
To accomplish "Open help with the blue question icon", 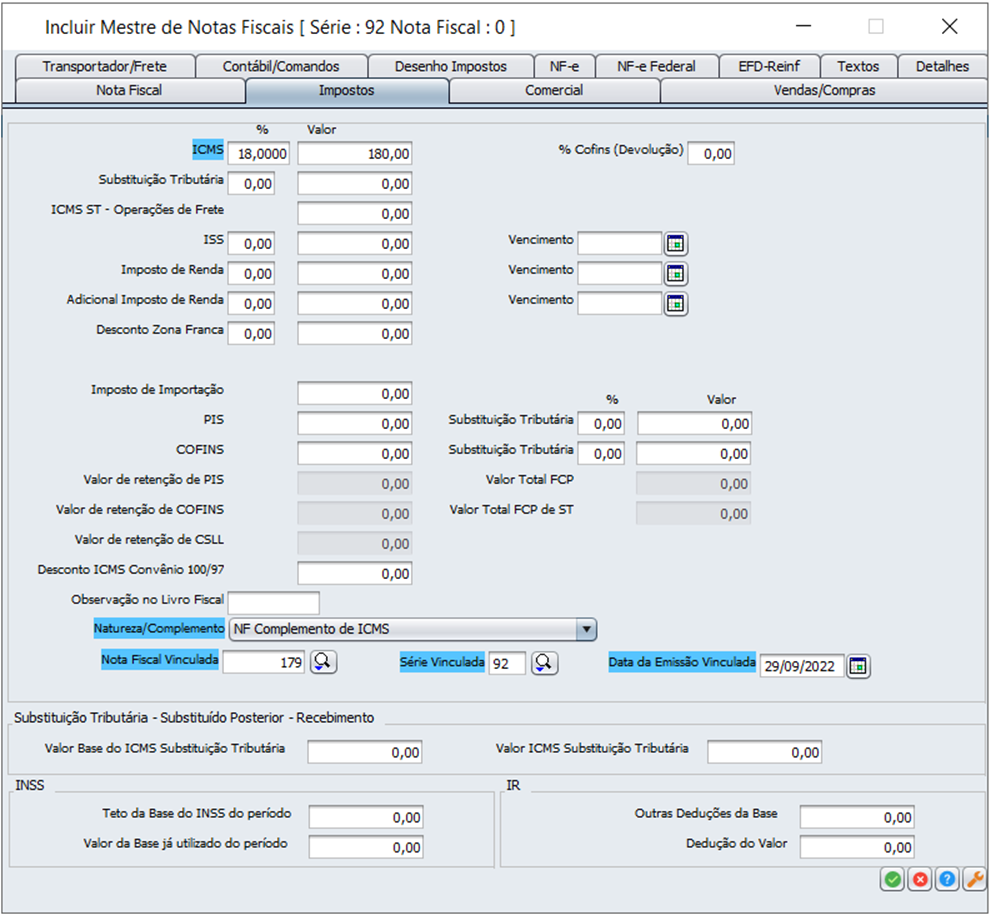I will coord(946,879).
